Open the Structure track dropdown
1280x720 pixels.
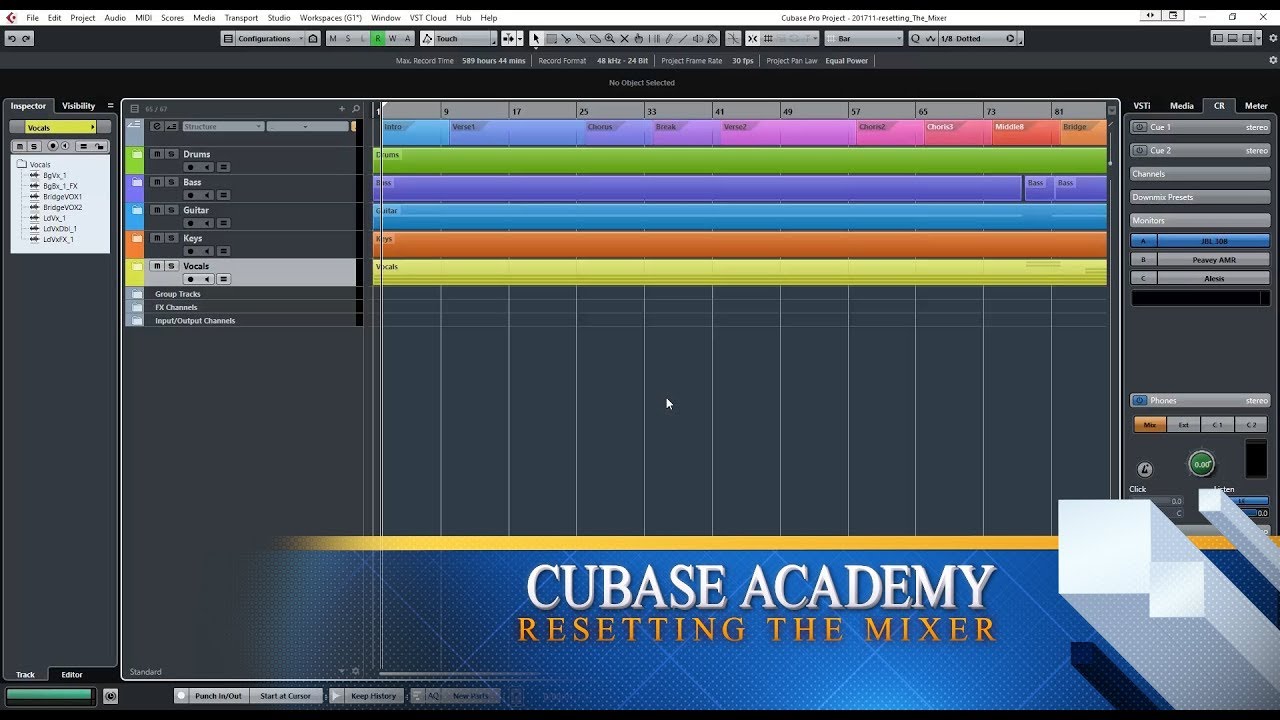tap(222, 126)
